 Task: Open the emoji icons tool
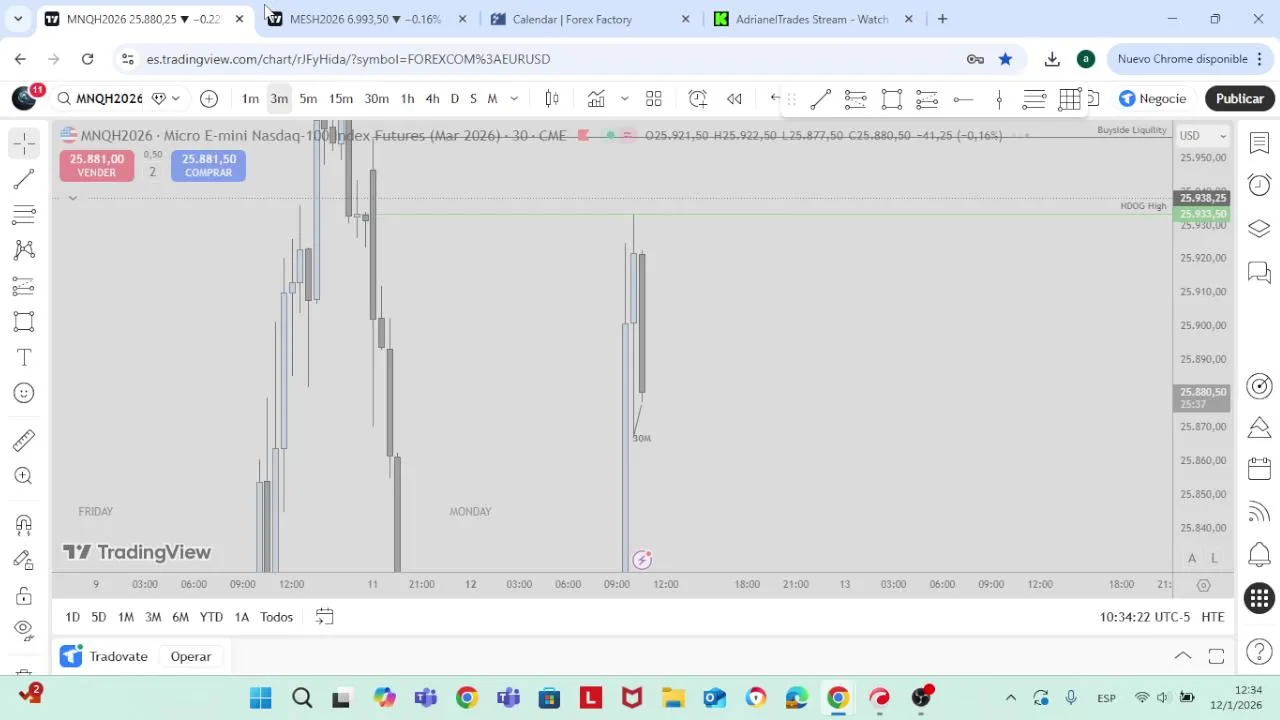point(24,393)
